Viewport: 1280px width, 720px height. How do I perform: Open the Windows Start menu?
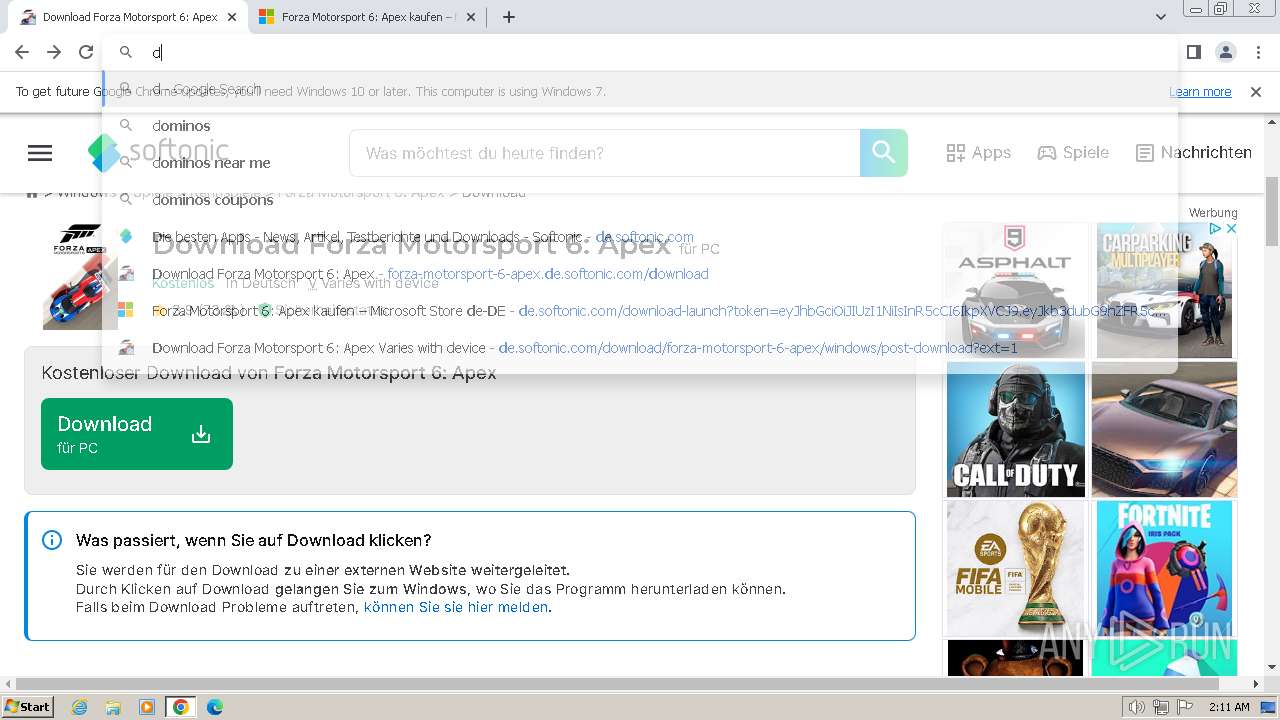click(x=28, y=707)
